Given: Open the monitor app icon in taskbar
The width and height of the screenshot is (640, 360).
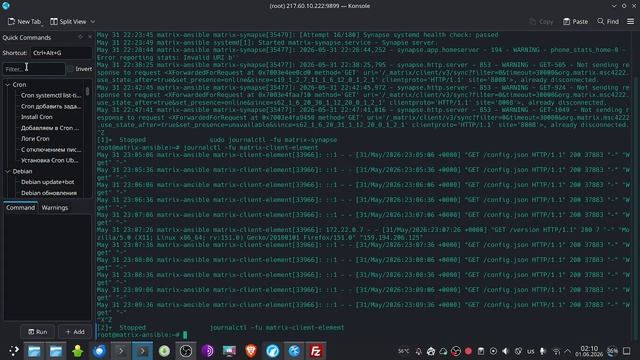Looking at the screenshot, I should coord(229,351).
